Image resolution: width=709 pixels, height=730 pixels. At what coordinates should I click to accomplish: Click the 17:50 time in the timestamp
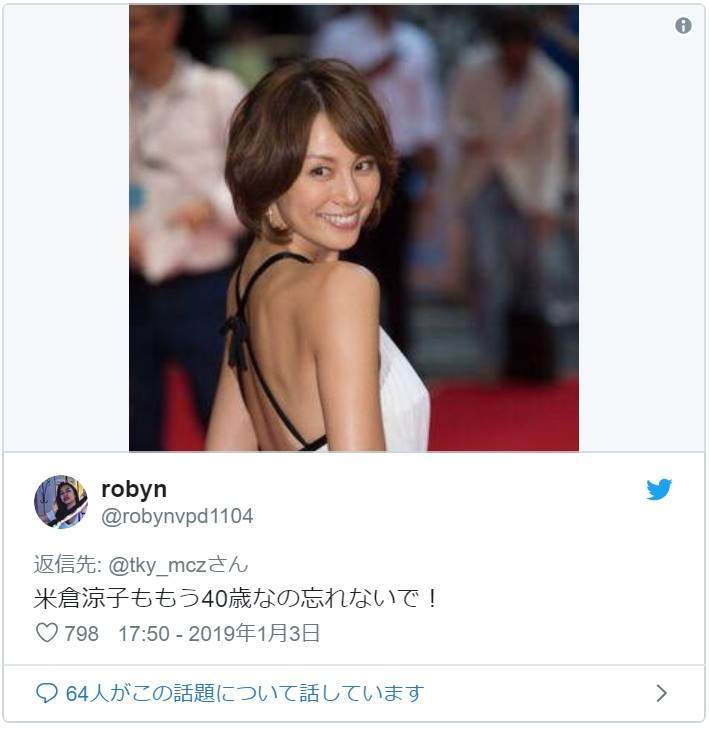141,633
